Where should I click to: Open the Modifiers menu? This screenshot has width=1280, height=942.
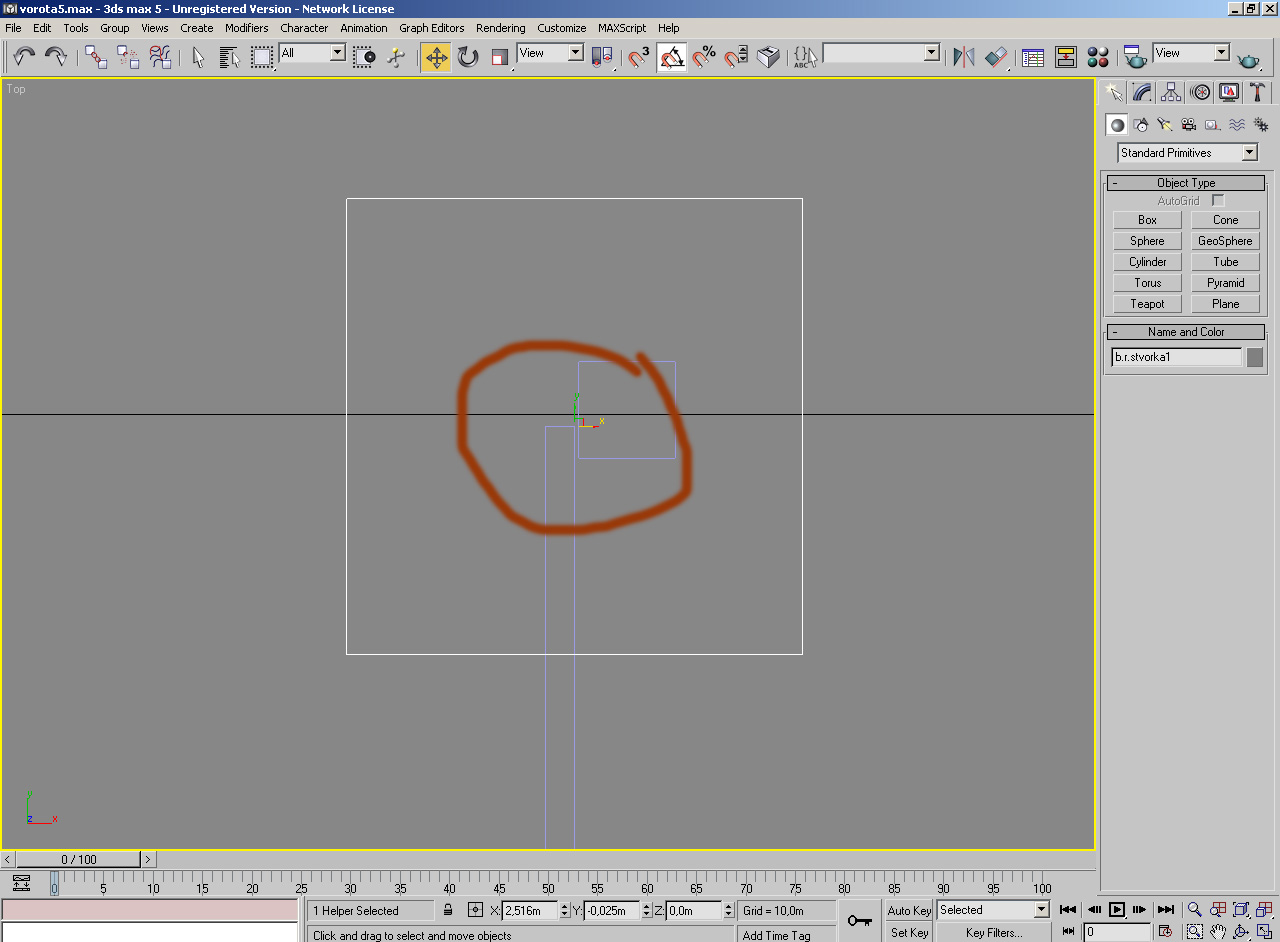246,28
